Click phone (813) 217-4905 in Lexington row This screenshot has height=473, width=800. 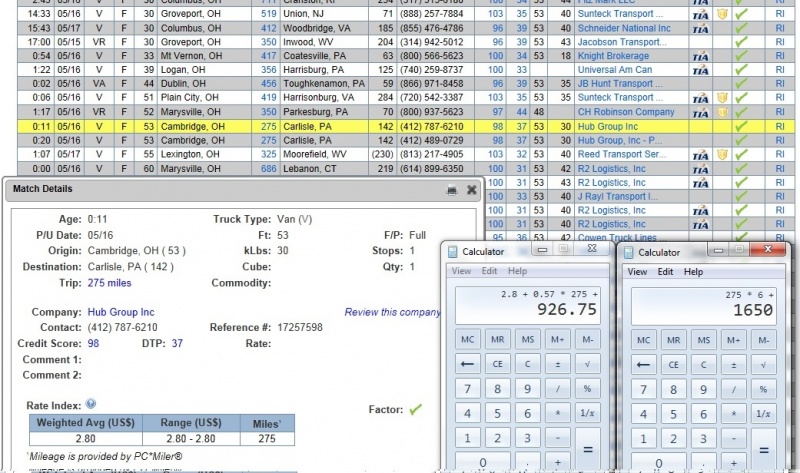(432, 154)
